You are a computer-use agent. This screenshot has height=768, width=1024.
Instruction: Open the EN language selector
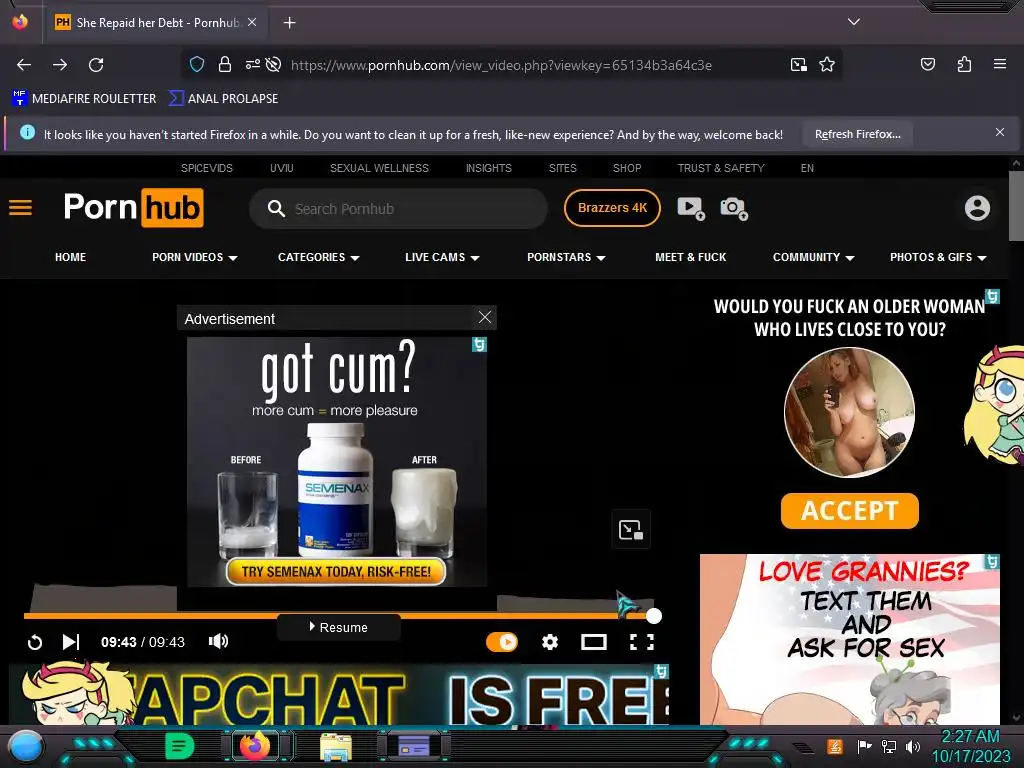807,168
